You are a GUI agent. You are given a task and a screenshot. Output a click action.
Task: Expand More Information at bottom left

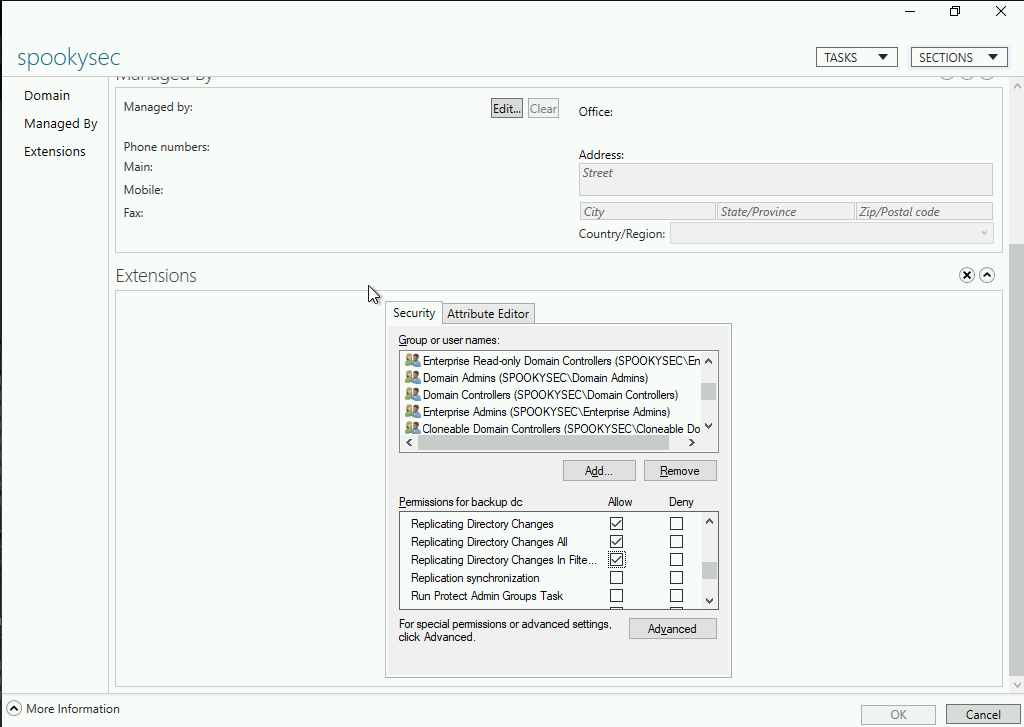click(x=14, y=709)
